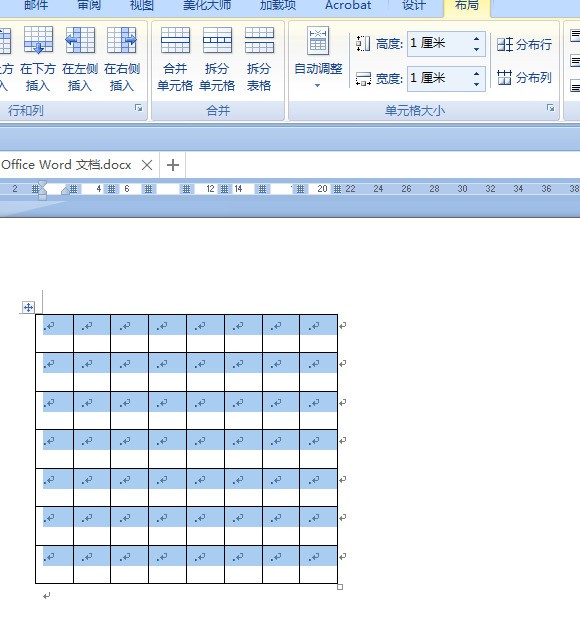Switch to the Acrobat ribbon tab
580x629 pixels.
tap(348, 6)
